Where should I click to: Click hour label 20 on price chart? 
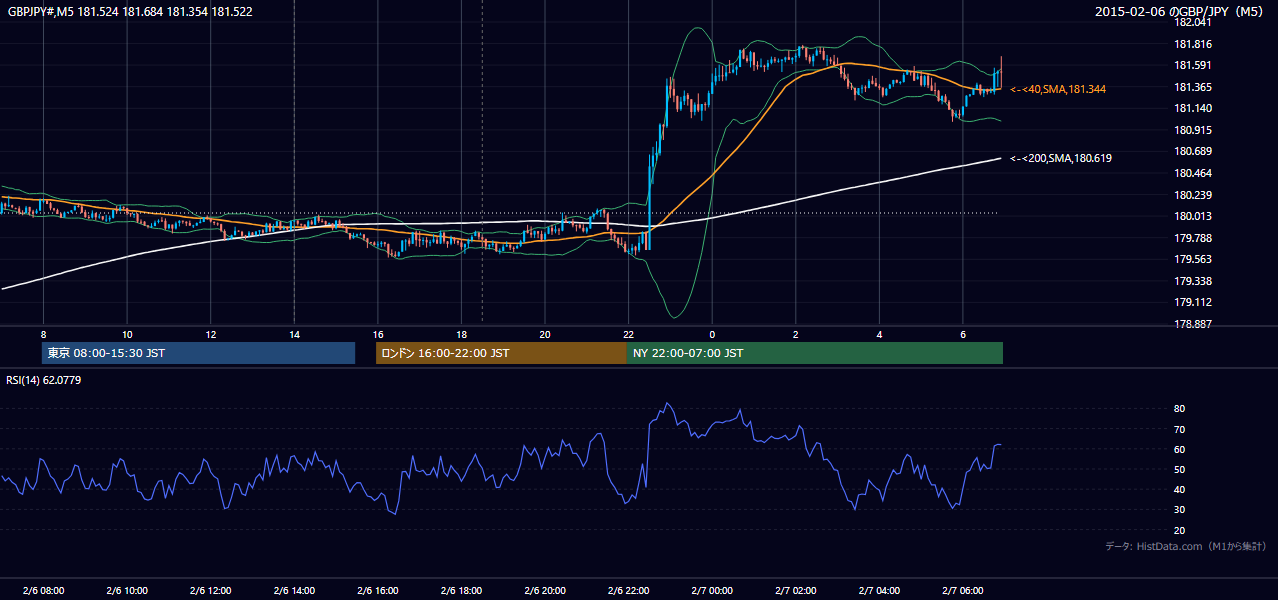click(x=545, y=333)
